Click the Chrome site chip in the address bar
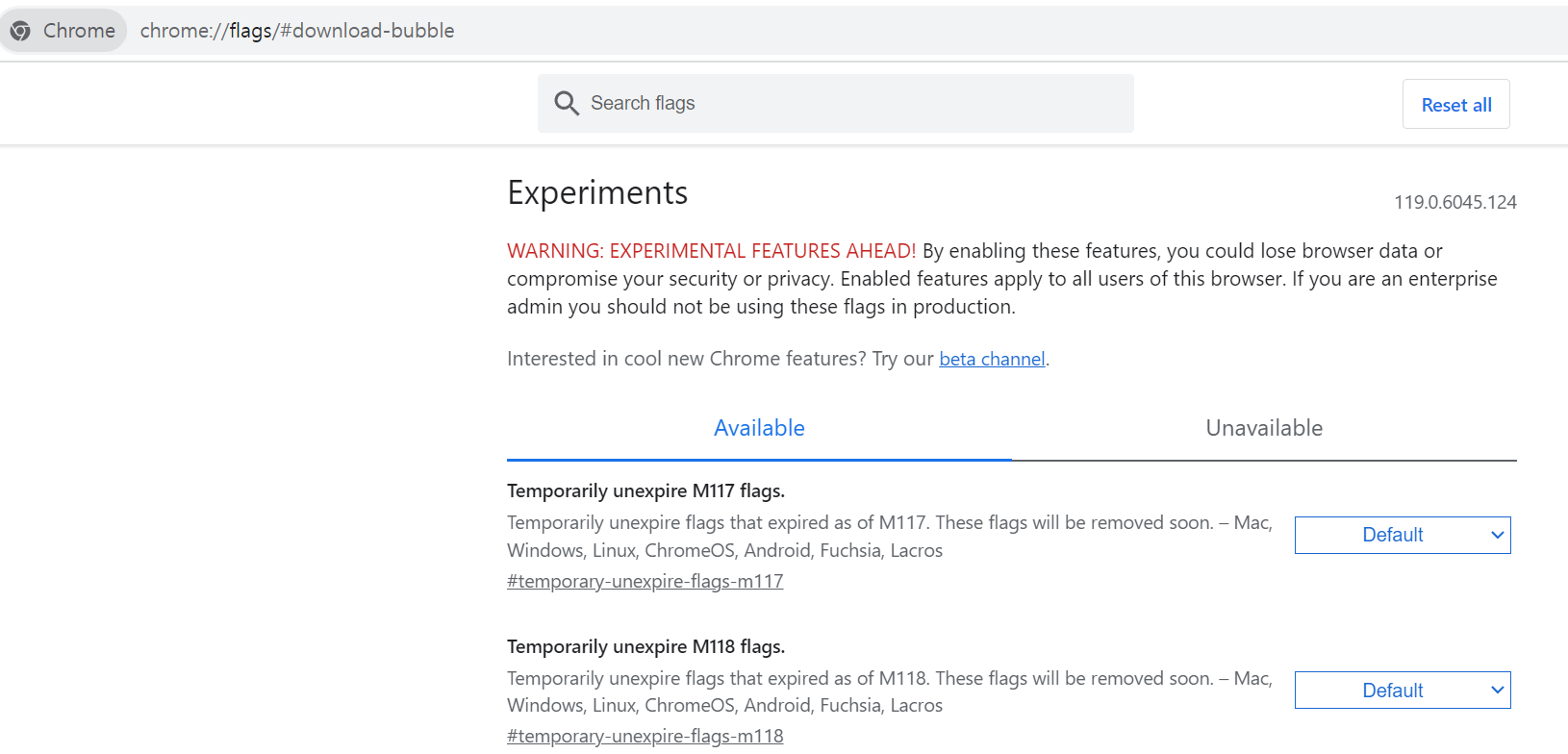Viewport: 1568px width, 754px height. coord(63,31)
